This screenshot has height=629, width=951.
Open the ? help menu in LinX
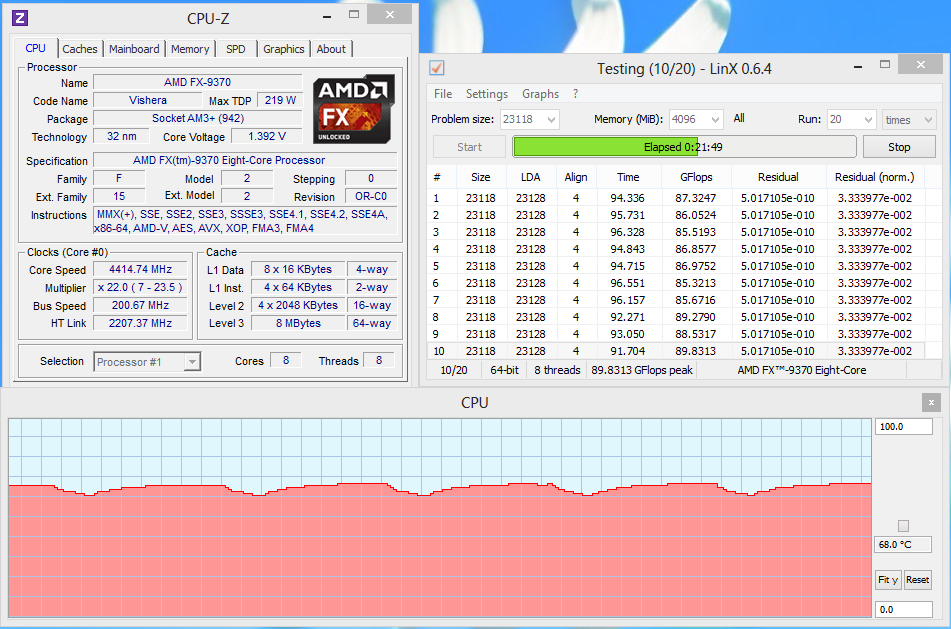pos(576,94)
